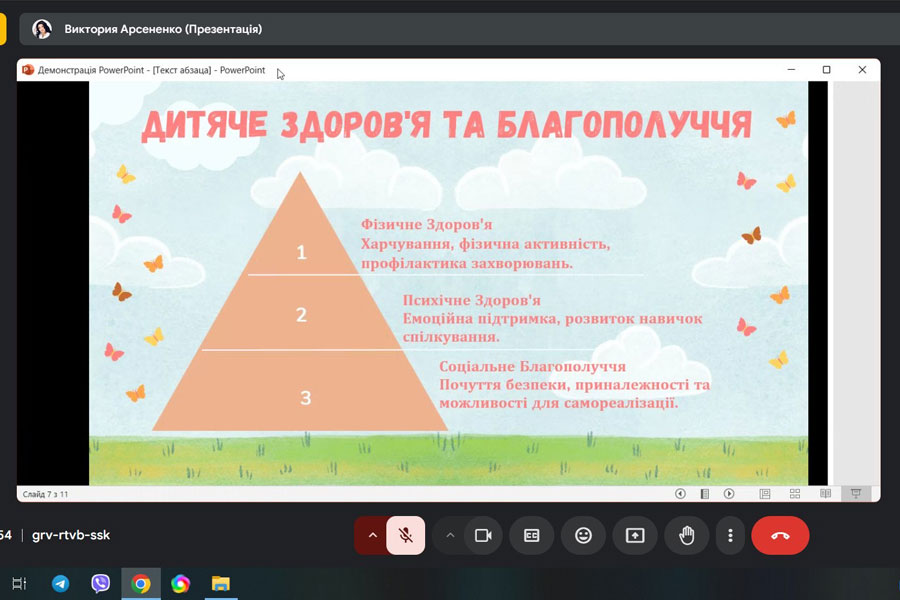Viewport: 900px width, 600px height.
Task: Leave the call with red hang-up button
Action: coord(780,535)
